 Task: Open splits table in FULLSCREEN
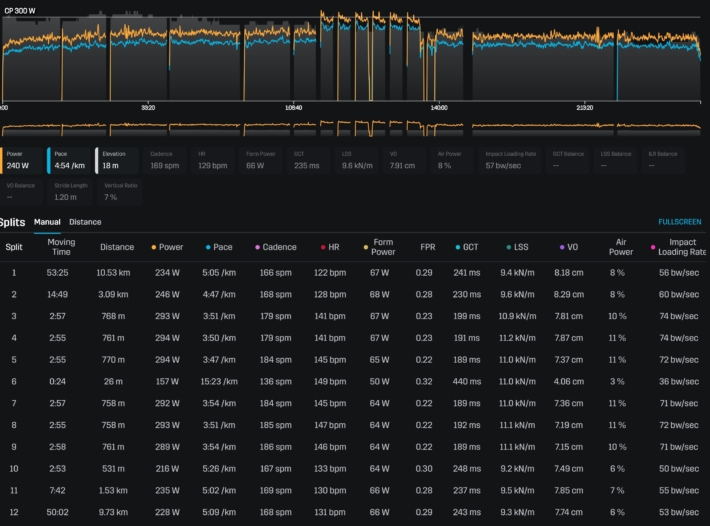point(679,222)
